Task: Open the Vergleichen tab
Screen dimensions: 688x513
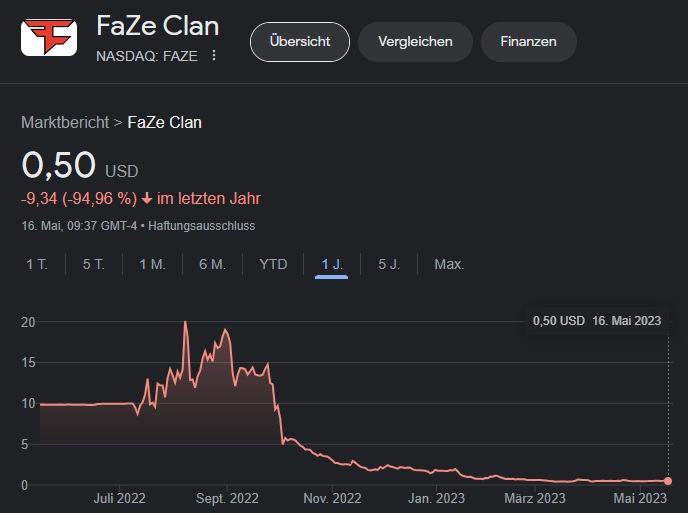Action: click(x=415, y=42)
